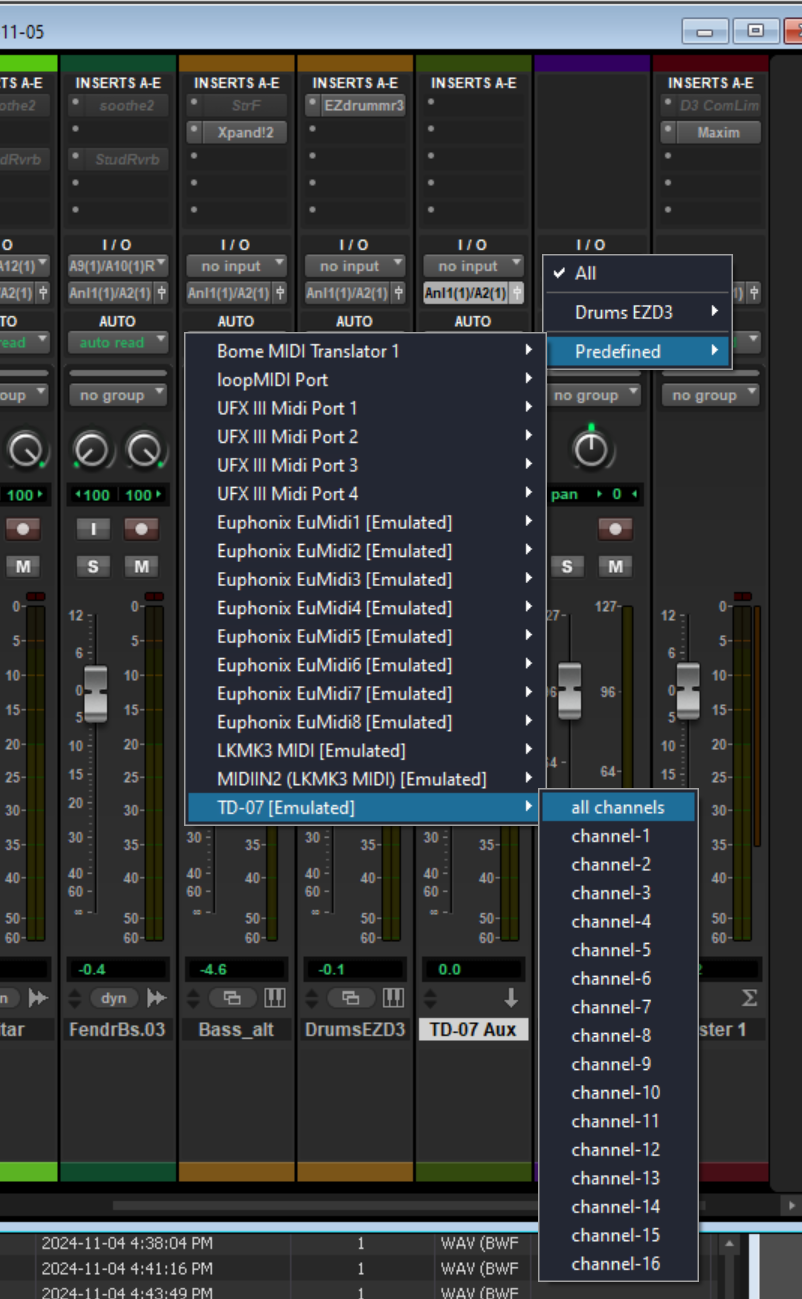Choose the loopMIDI Port menu entry
The image size is (802, 1299).
coord(272,380)
